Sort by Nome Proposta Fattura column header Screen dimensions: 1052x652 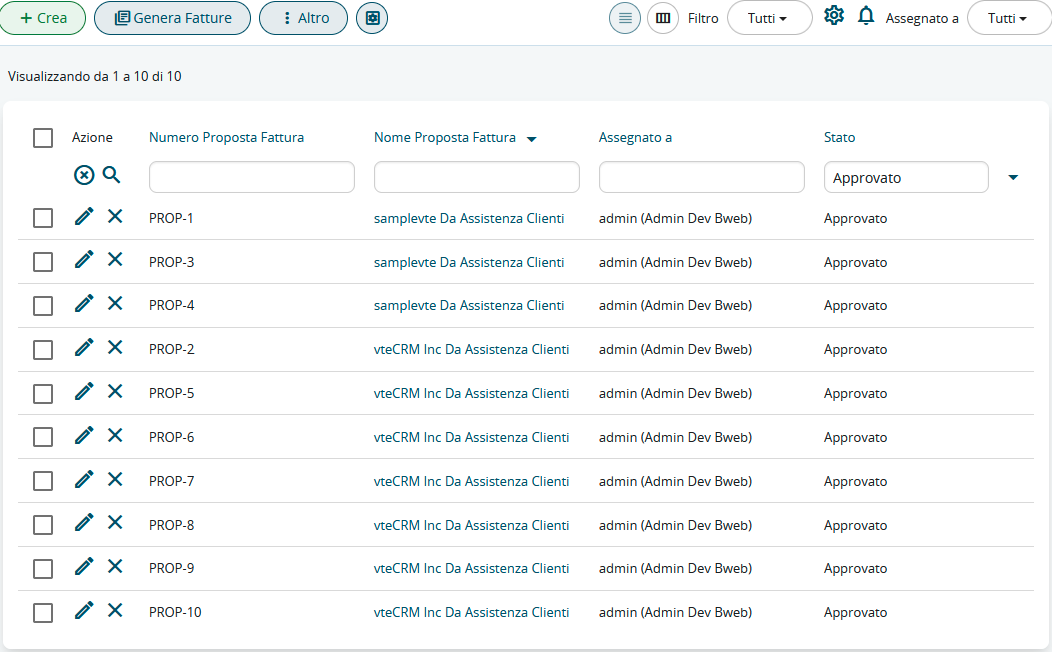tap(446, 138)
